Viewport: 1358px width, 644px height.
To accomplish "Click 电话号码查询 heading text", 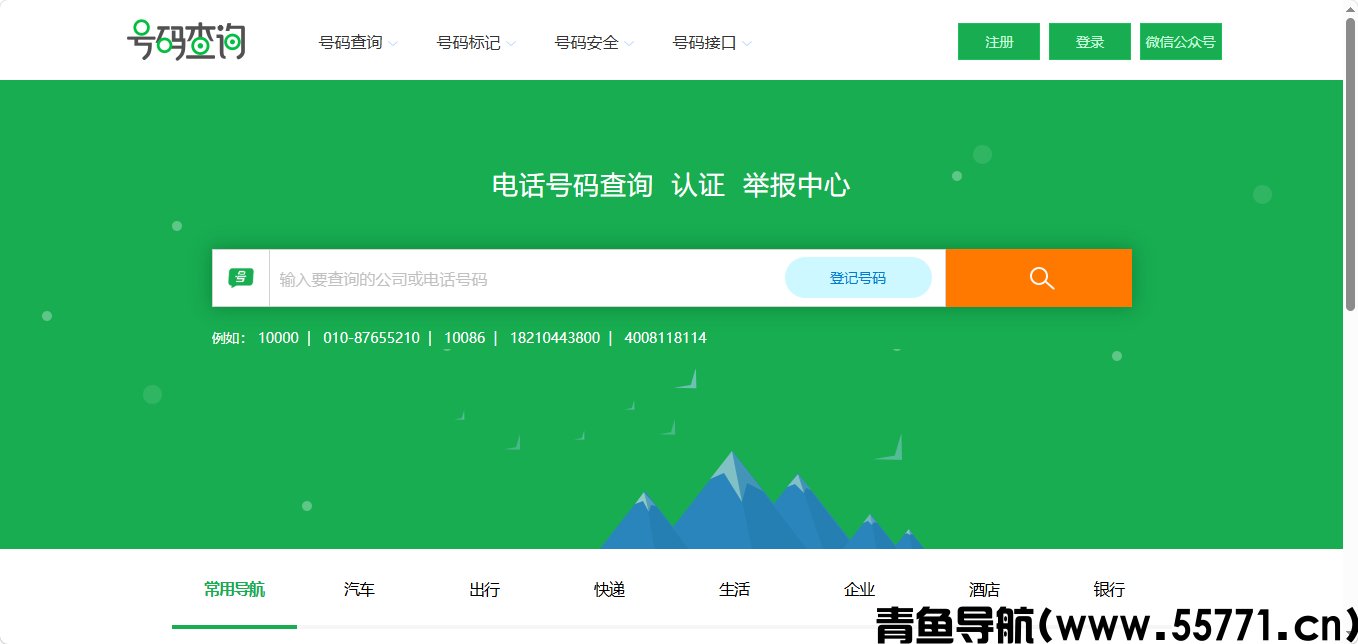I will pyautogui.click(x=572, y=185).
